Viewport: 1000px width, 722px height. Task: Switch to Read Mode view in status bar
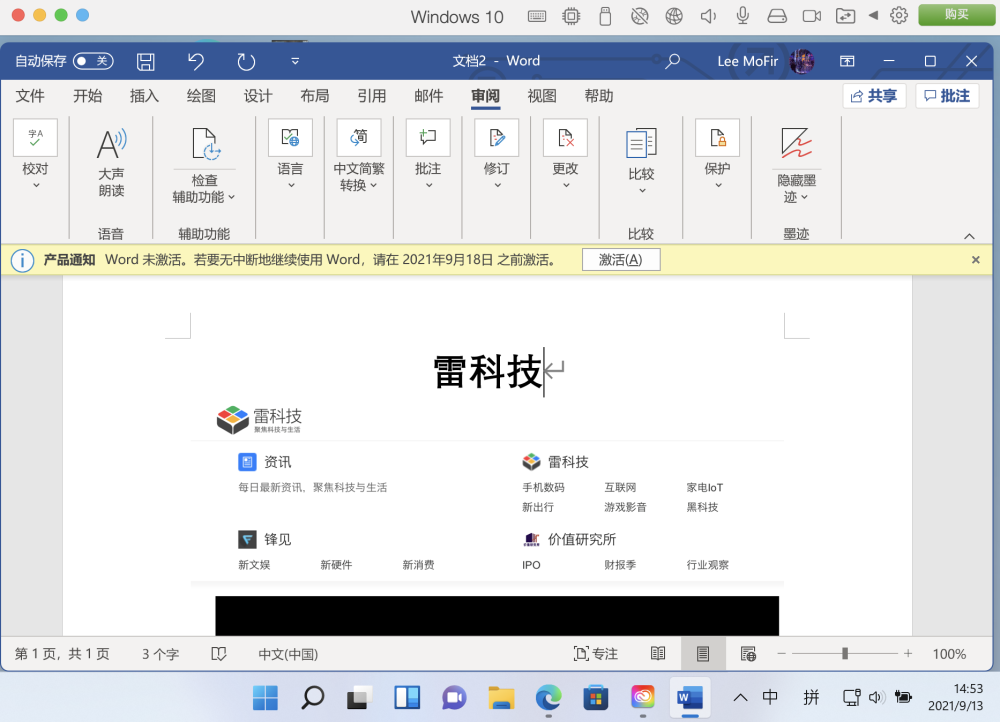pyautogui.click(x=658, y=654)
